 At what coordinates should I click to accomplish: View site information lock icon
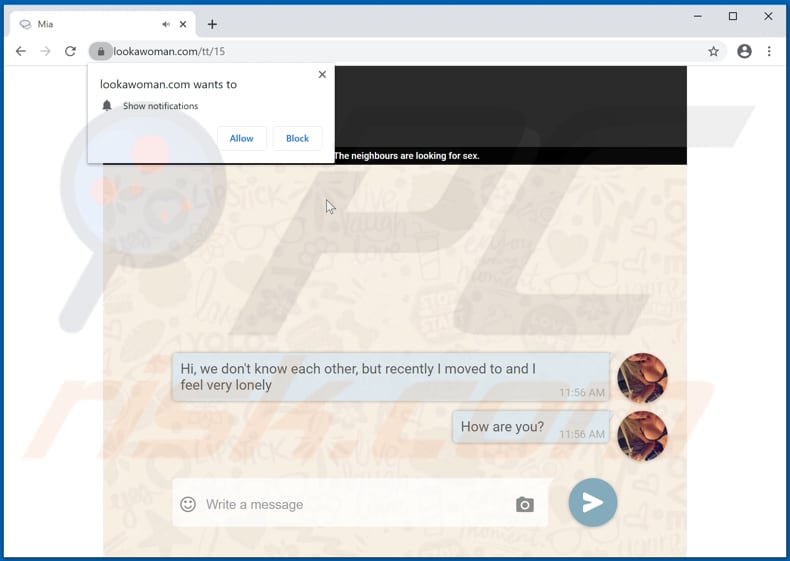click(101, 51)
